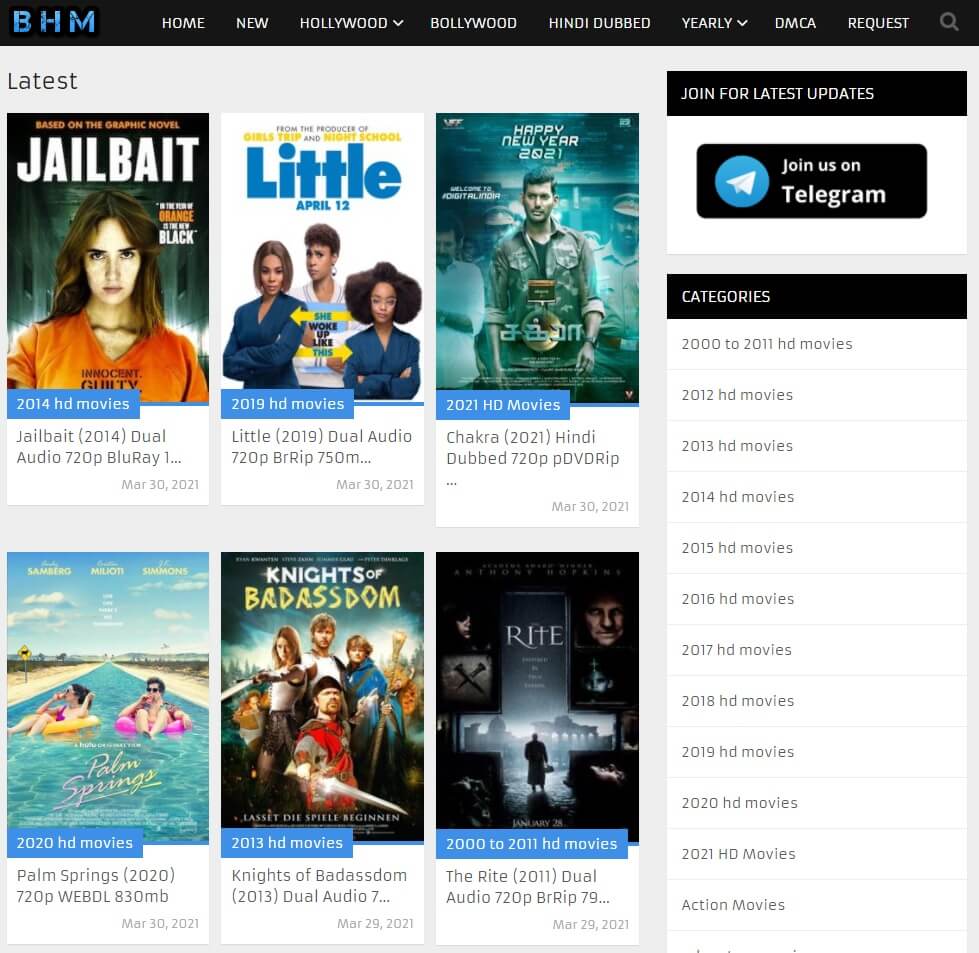
Task: Select 2021 HD Movies in Categories sidebar
Action: 738,854
